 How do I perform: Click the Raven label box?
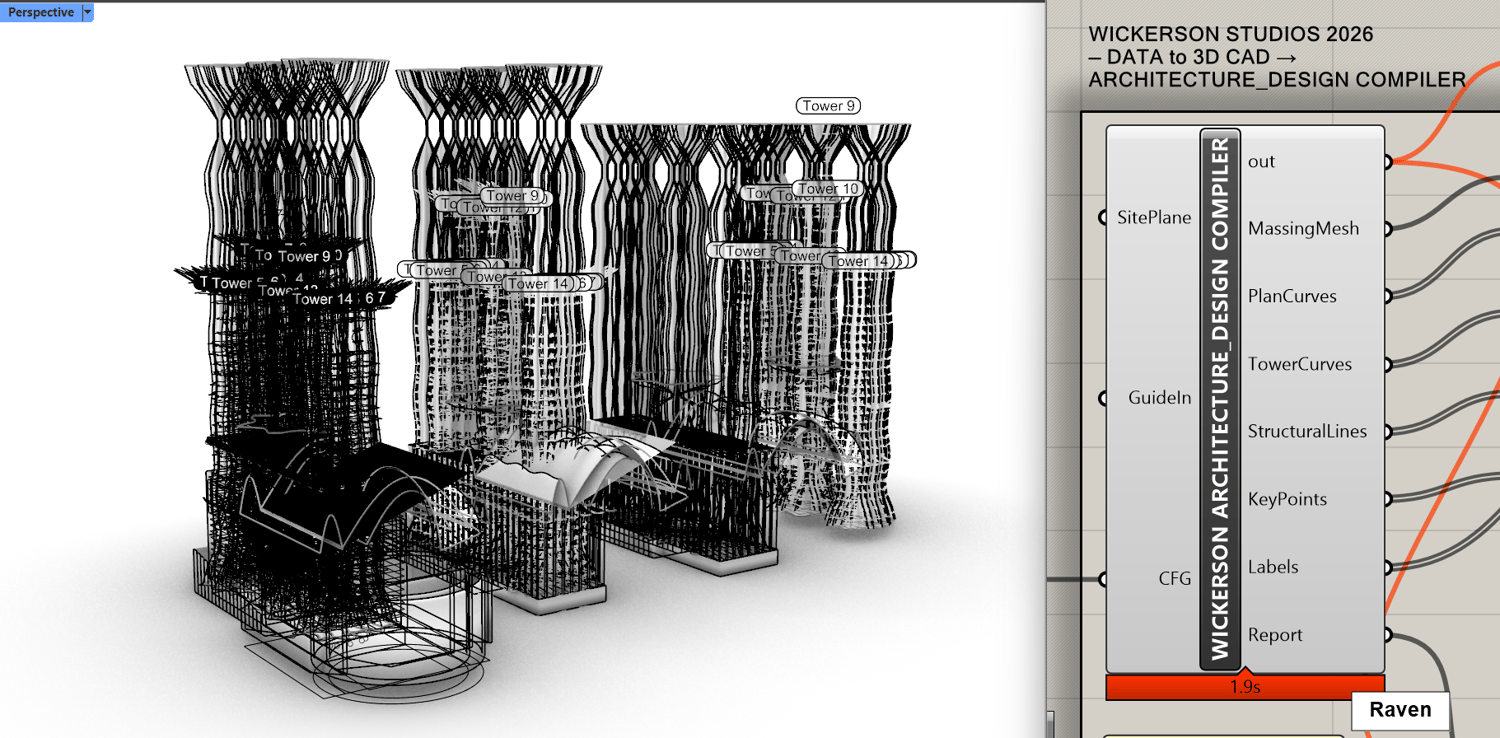[x=1400, y=710]
